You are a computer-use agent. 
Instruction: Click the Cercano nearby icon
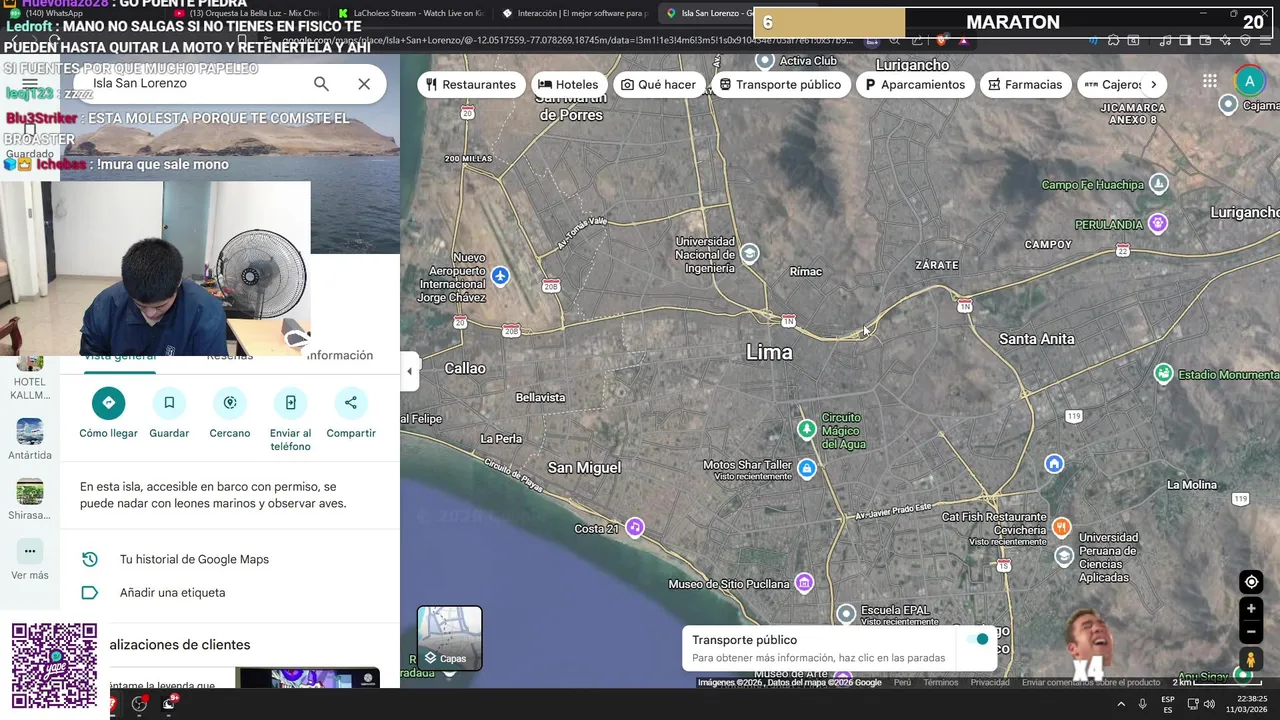[x=230, y=403]
